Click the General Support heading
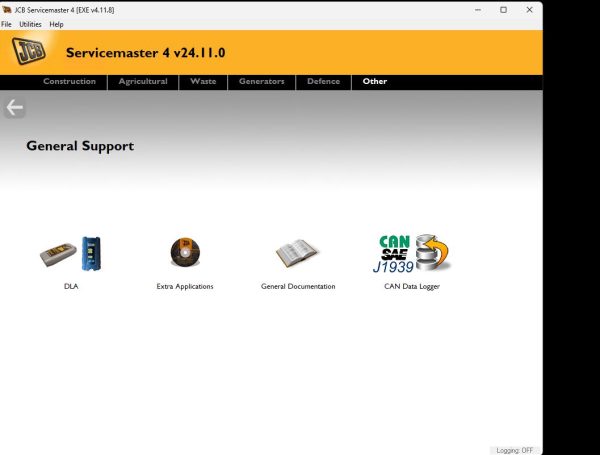Image resolution: width=600 pixels, height=455 pixels. pyautogui.click(x=80, y=146)
